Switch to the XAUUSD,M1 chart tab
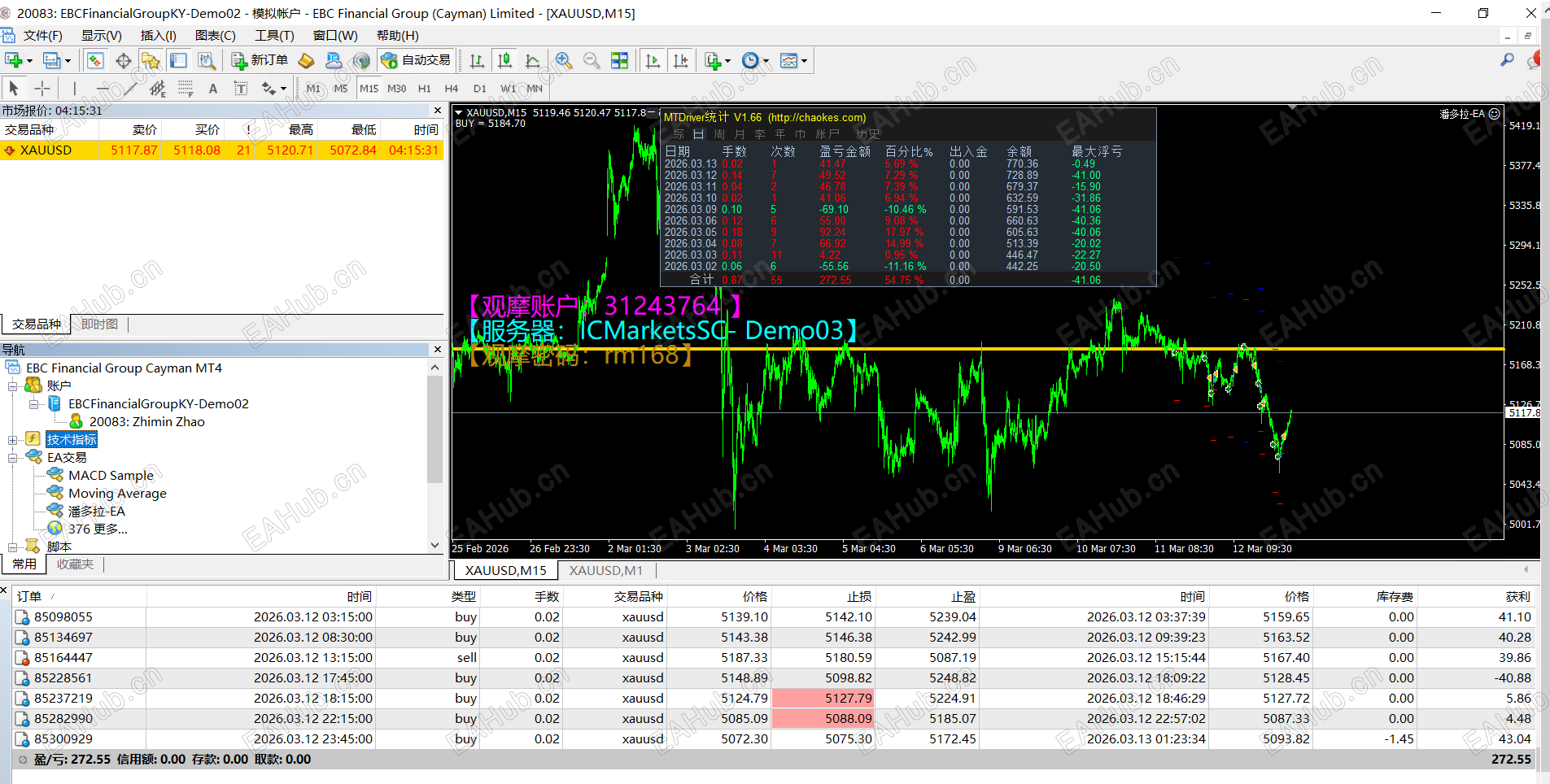 click(x=606, y=571)
